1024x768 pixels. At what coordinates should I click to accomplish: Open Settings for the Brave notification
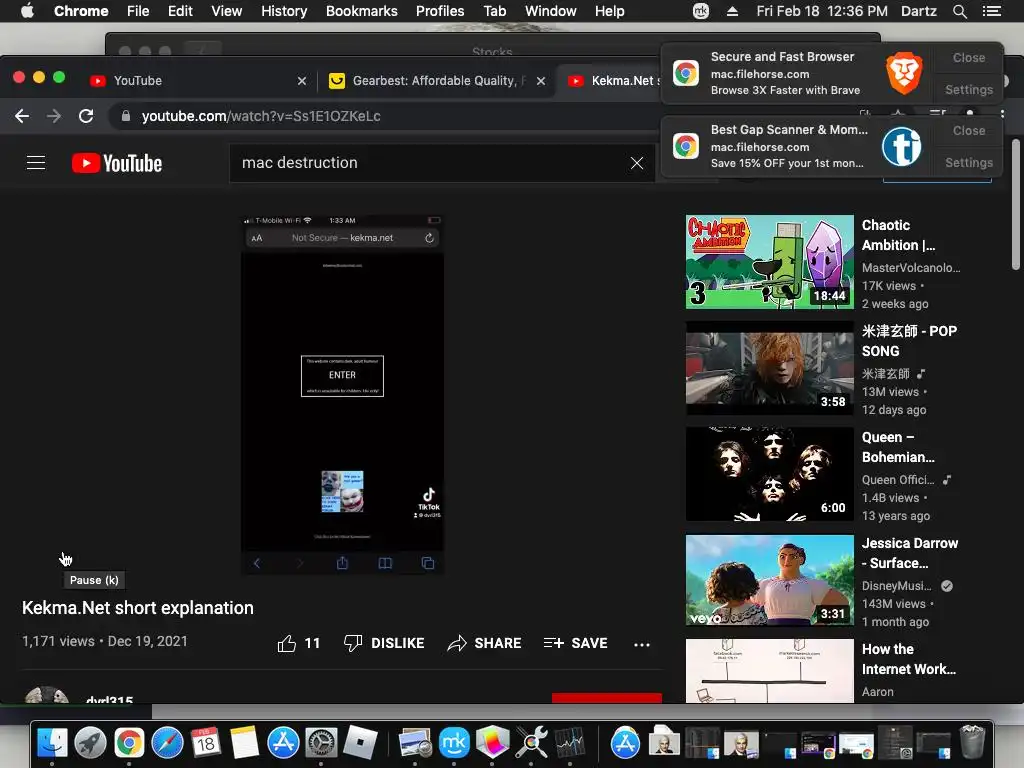(x=968, y=89)
